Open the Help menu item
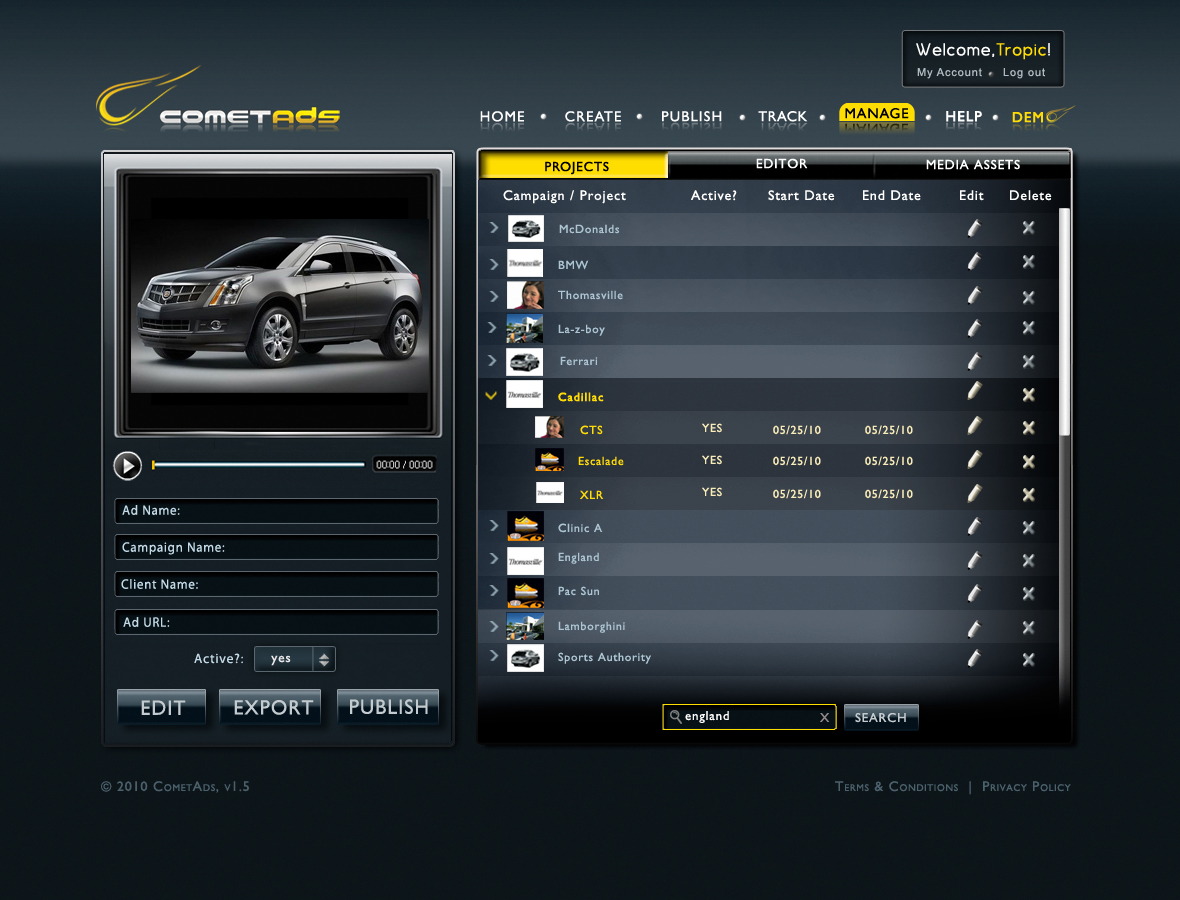This screenshot has width=1180, height=900. tap(963, 117)
